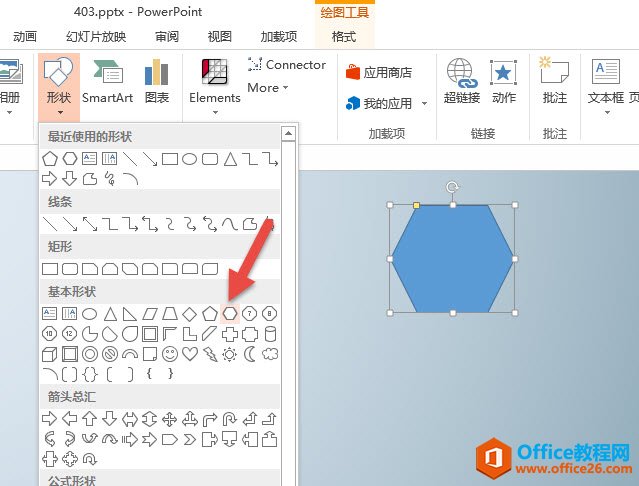Select the hexagon in Basic Shapes
The image size is (639, 486).
pos(229,314)
